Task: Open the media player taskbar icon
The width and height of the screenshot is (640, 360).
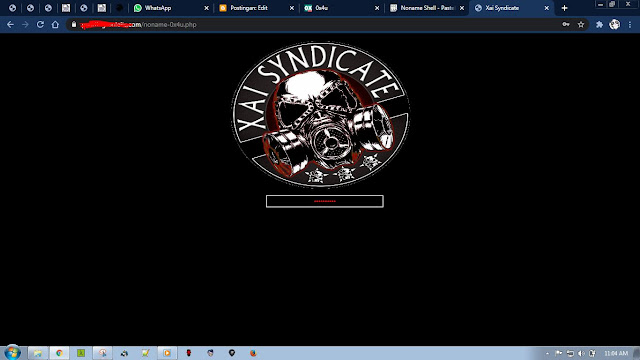Action: click(x=167, y=353)
